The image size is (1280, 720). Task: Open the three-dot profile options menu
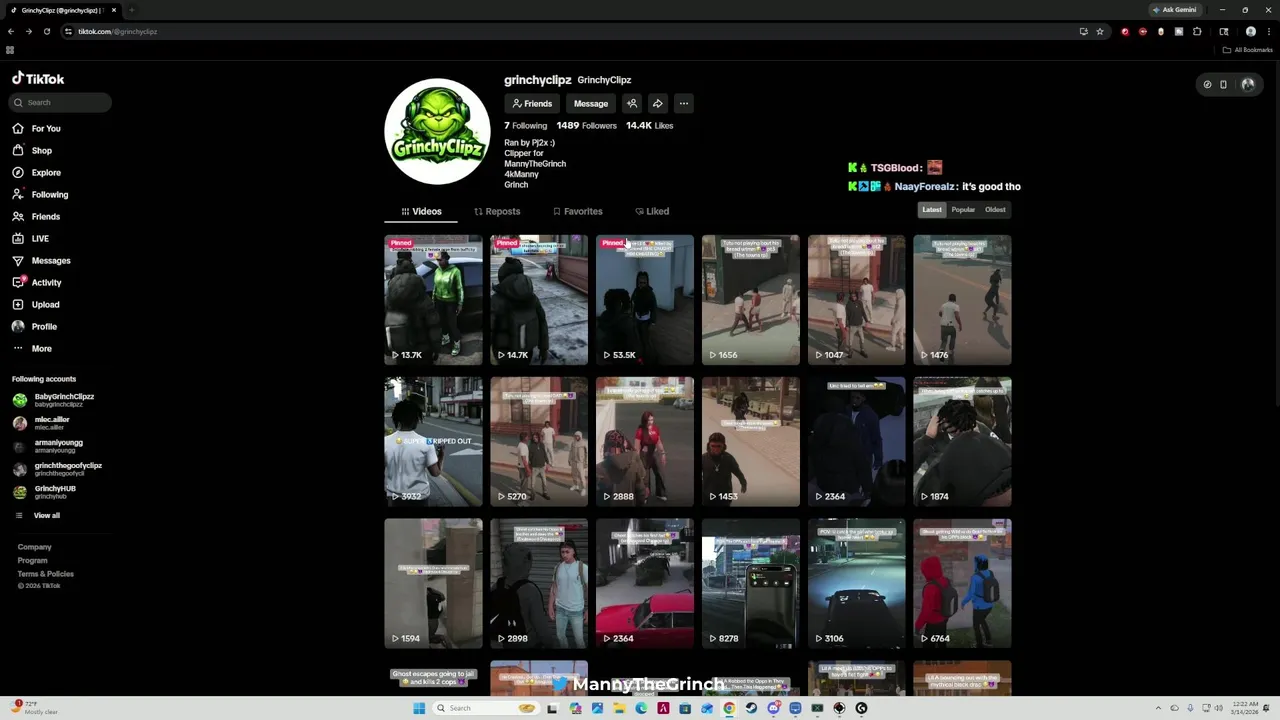pyautogui.click(x=683, y=103)
